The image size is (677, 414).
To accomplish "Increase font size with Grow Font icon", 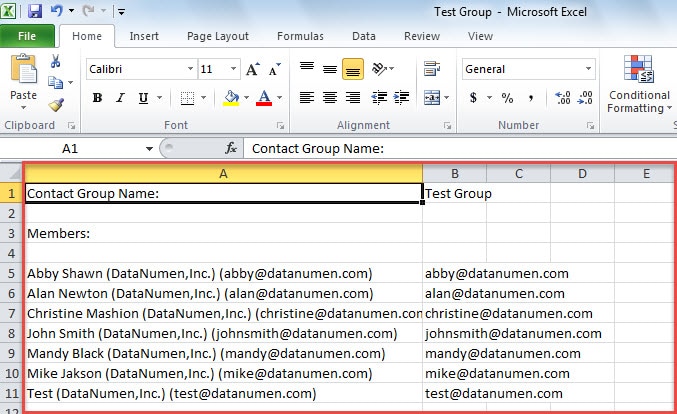I will (x=253, y=69).
